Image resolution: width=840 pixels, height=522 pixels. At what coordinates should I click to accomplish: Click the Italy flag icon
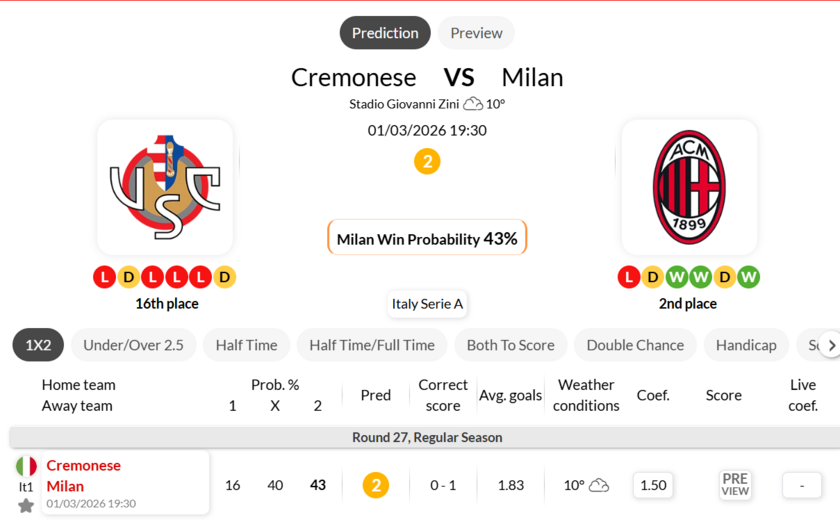26,466
